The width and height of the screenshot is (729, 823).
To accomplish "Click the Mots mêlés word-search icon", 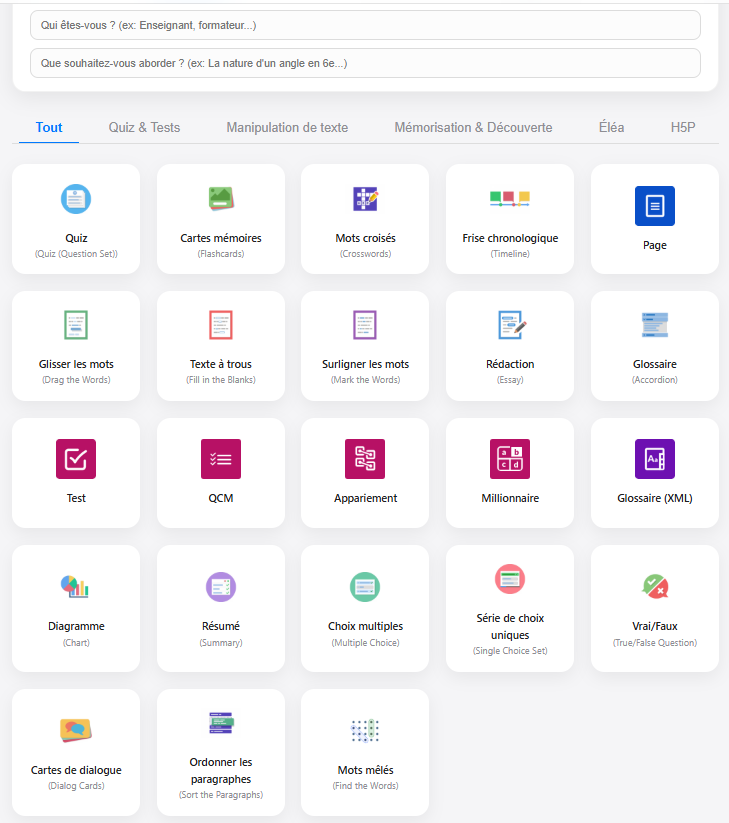I will click(365, 731).
